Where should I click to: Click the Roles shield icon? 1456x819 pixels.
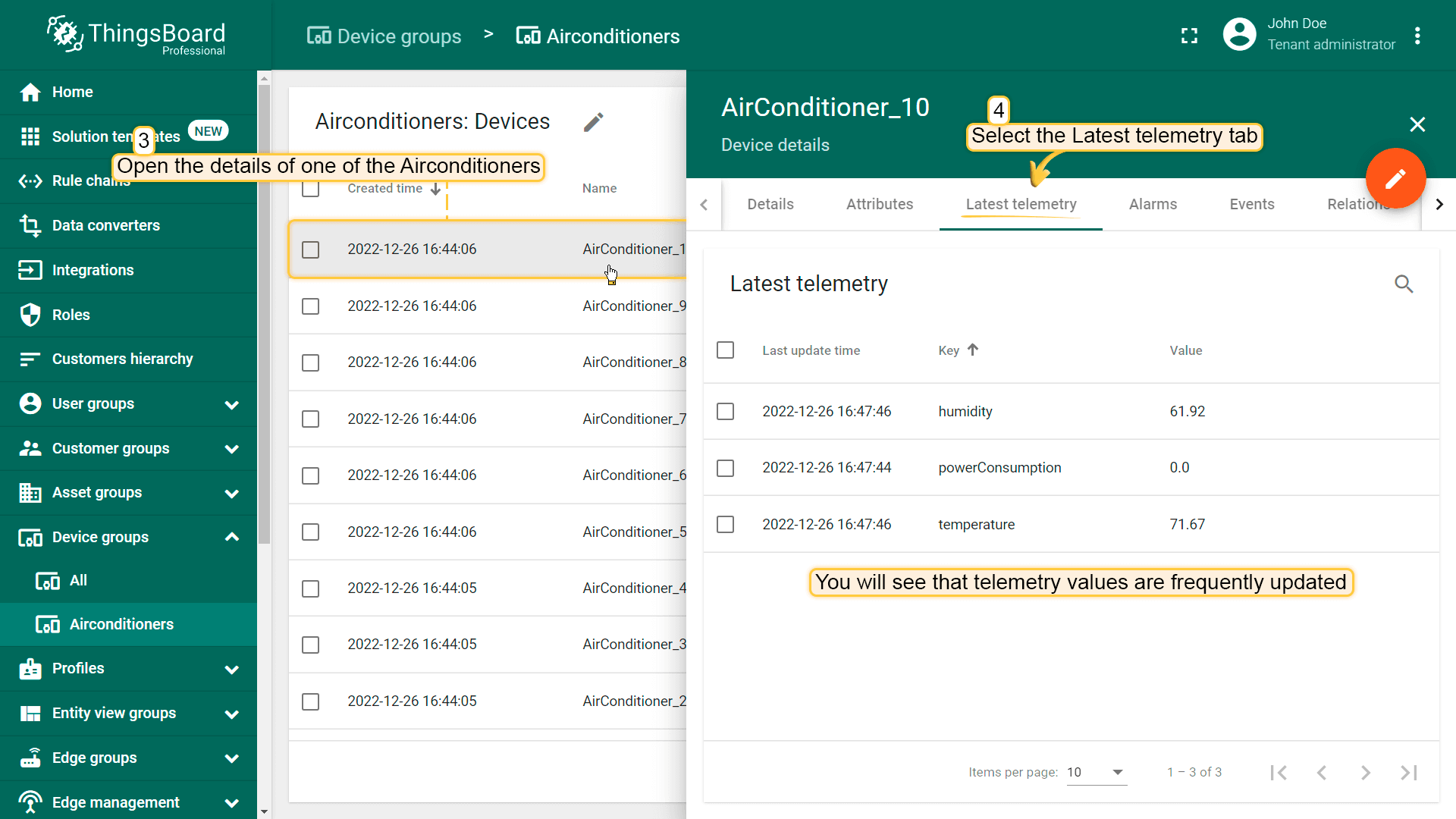click(x=30, y=315)
